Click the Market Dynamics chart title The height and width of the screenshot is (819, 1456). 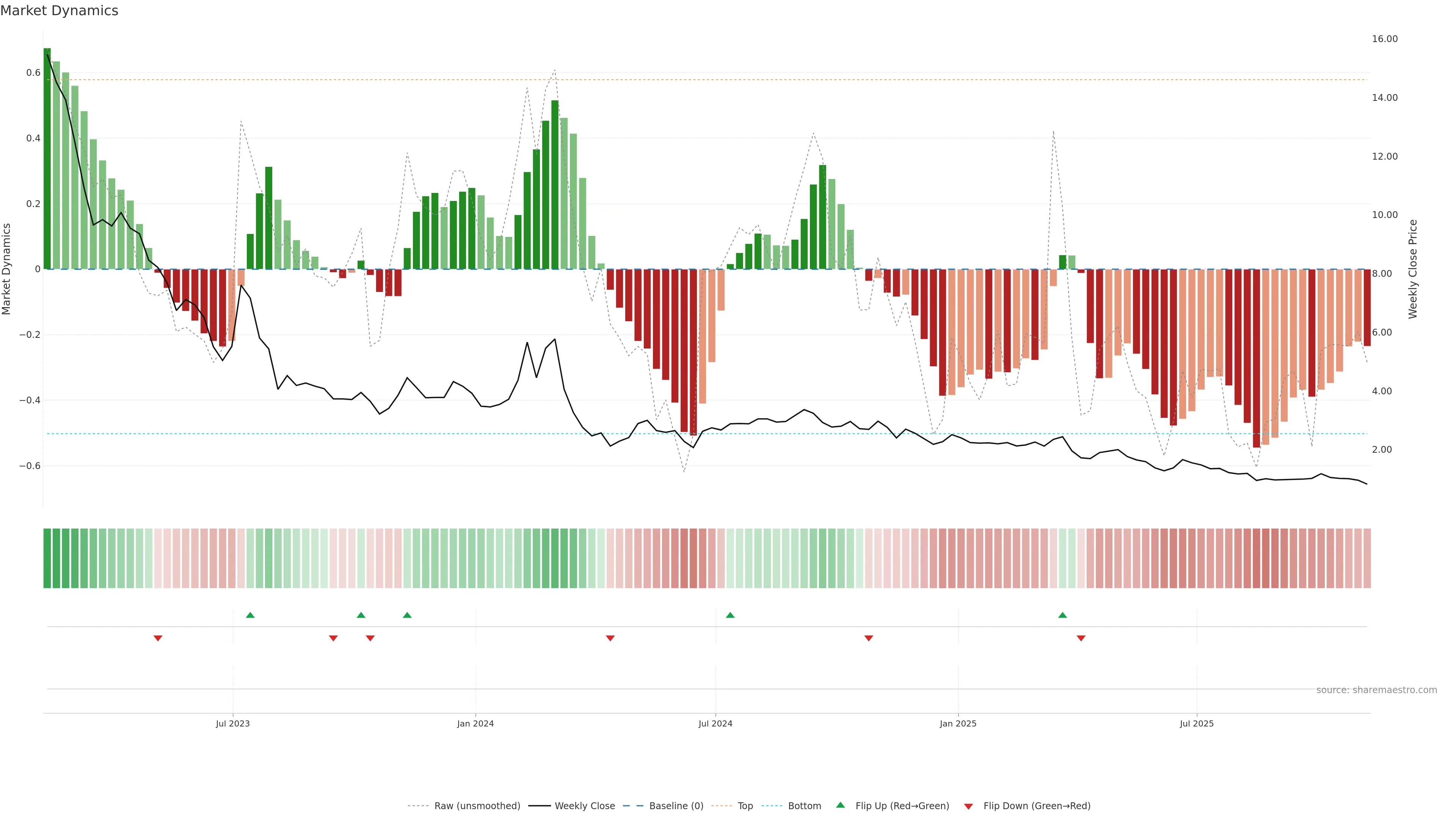click(x=60, y=11)
